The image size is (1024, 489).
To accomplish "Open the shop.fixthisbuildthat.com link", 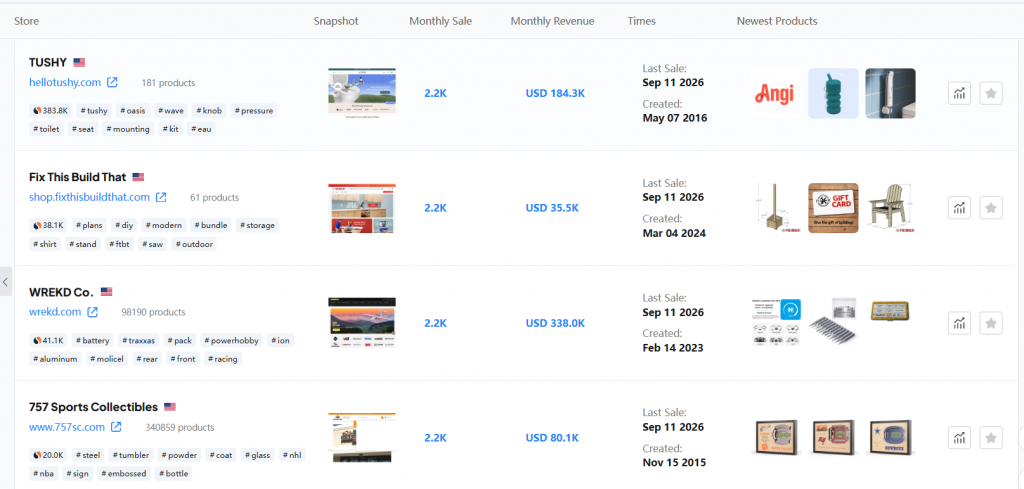I will point(89,197).
